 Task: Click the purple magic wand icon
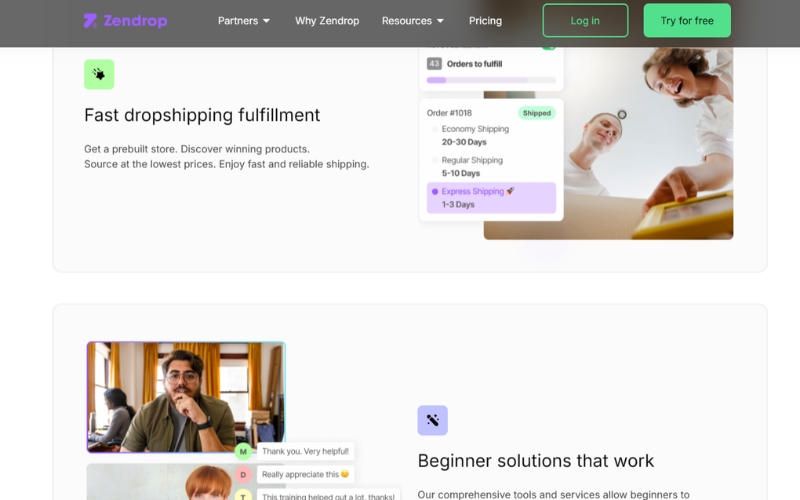(x=432, y=420)
